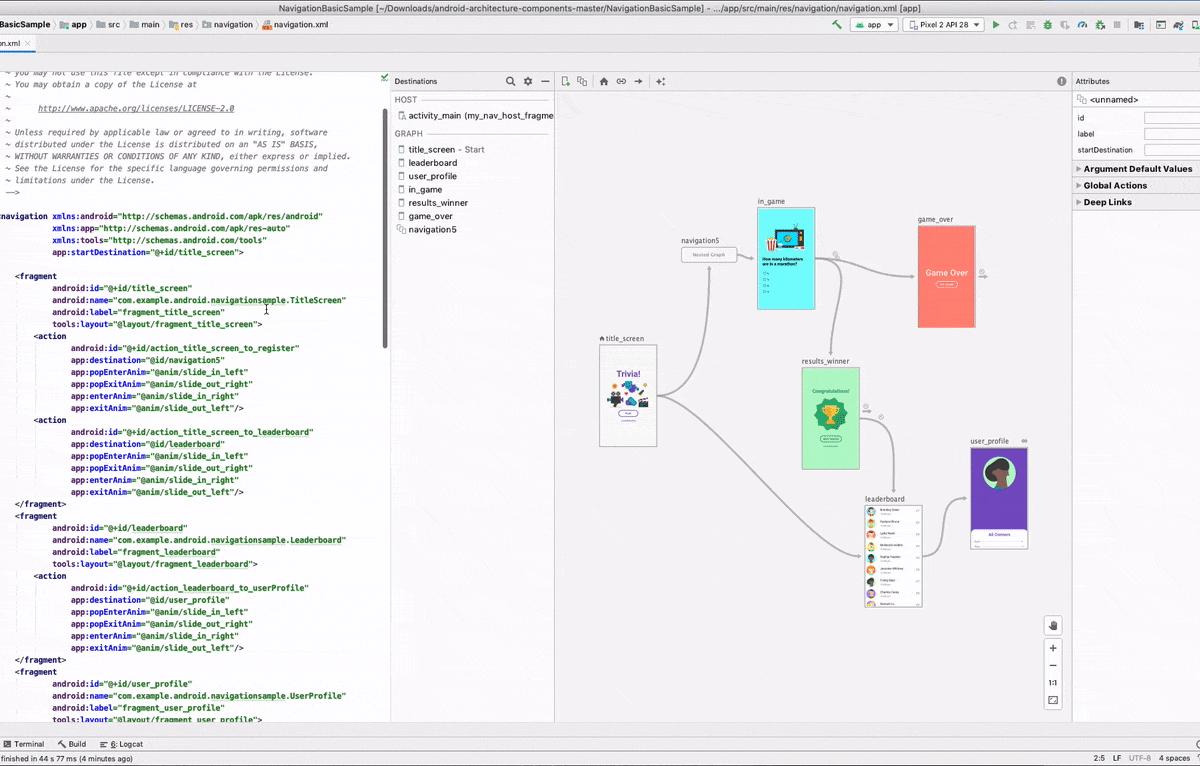The height and width of the screenshot is (766, 1200).
Task: Click the Apache license URL in the editor
Action: pos(136,108)
